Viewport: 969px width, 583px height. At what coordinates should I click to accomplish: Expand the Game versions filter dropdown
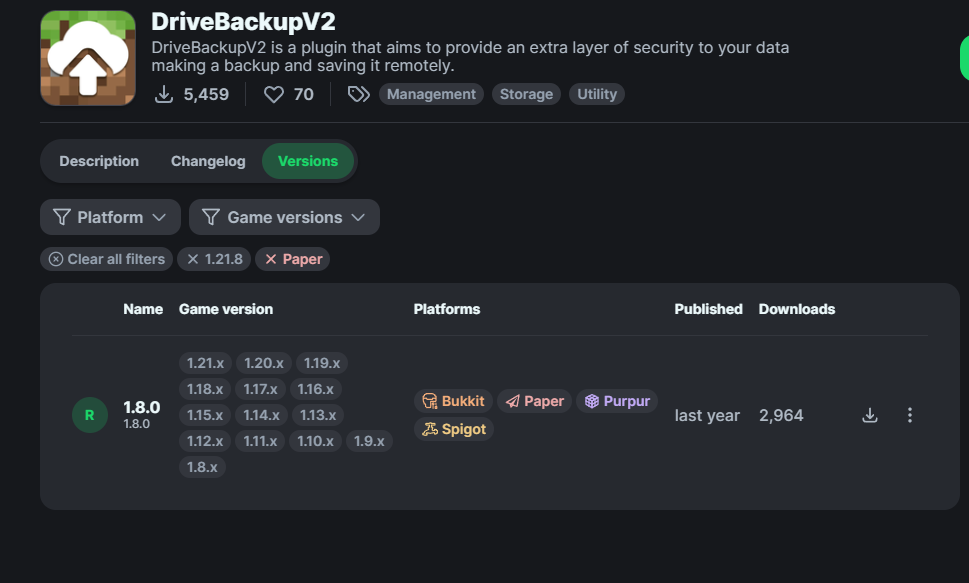tap(284, 217)
